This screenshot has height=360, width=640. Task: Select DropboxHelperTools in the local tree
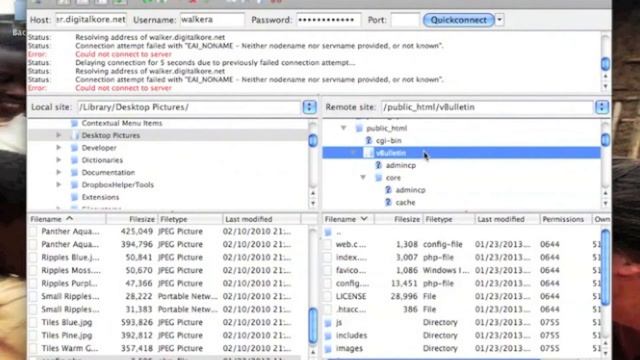tap(118, 184)
